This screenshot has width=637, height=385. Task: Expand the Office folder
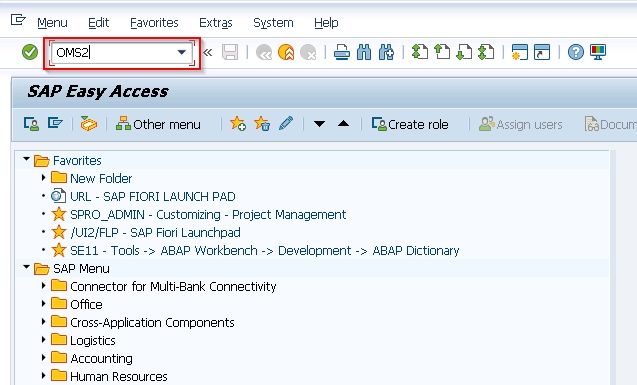tap(43, 303)
